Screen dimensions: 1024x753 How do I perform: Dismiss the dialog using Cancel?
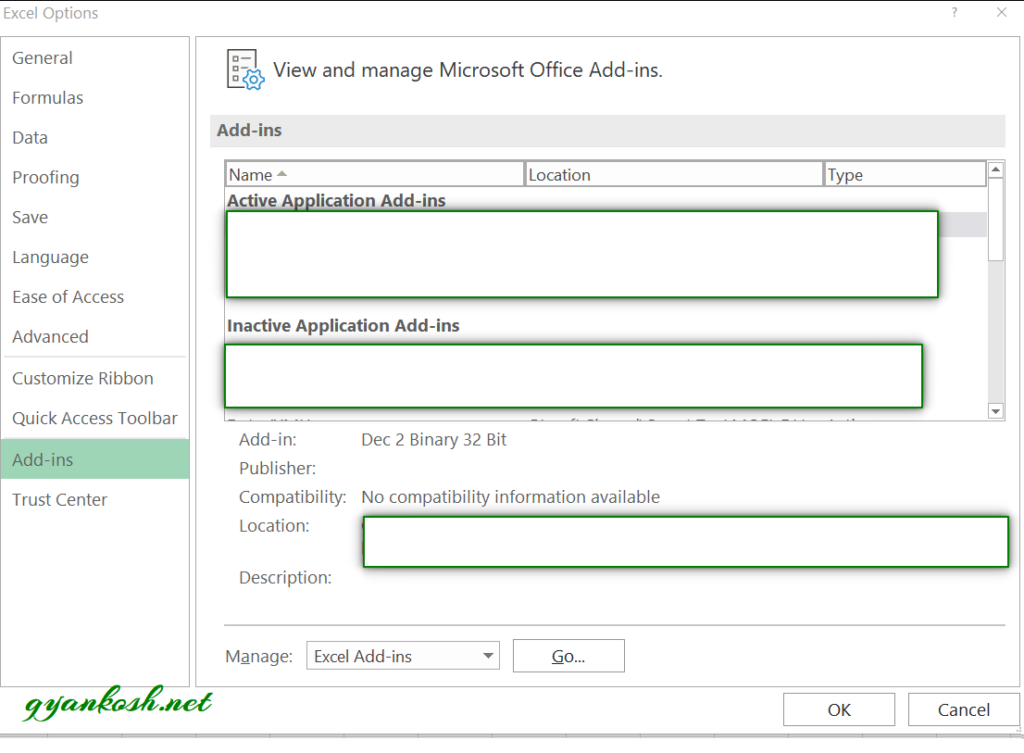962,709
